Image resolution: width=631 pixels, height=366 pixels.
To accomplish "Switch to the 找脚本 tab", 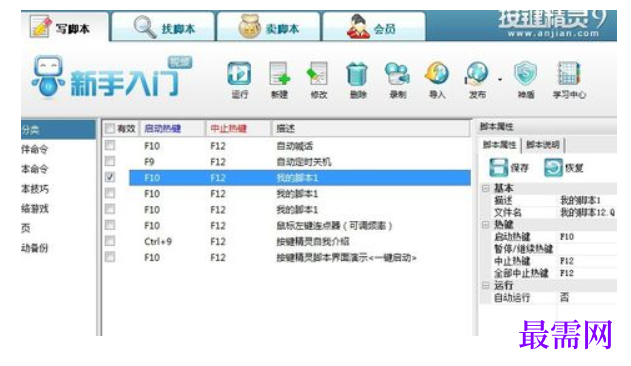I will coord(163,27).
